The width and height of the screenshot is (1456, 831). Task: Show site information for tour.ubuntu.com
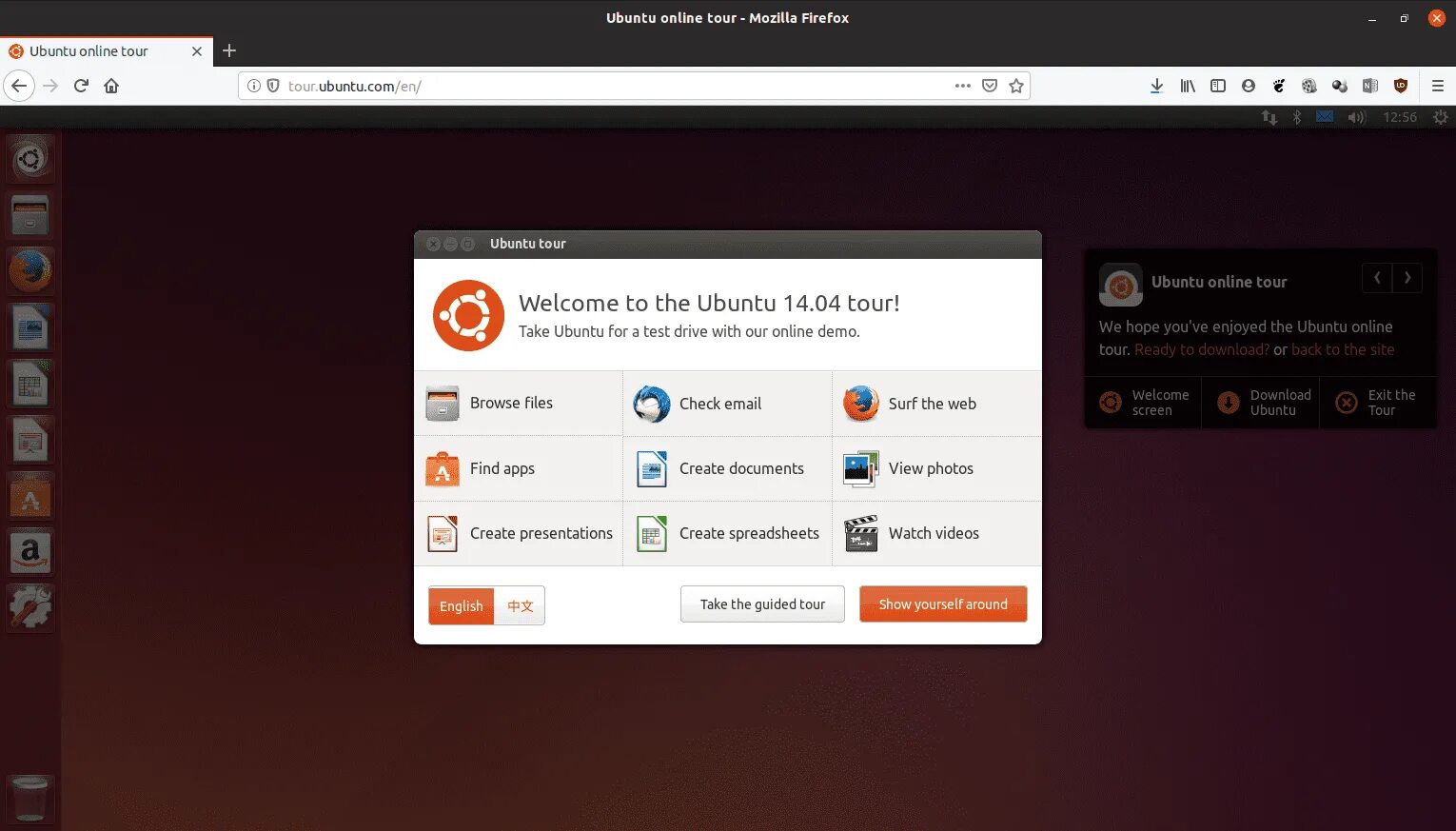point(254,86)
